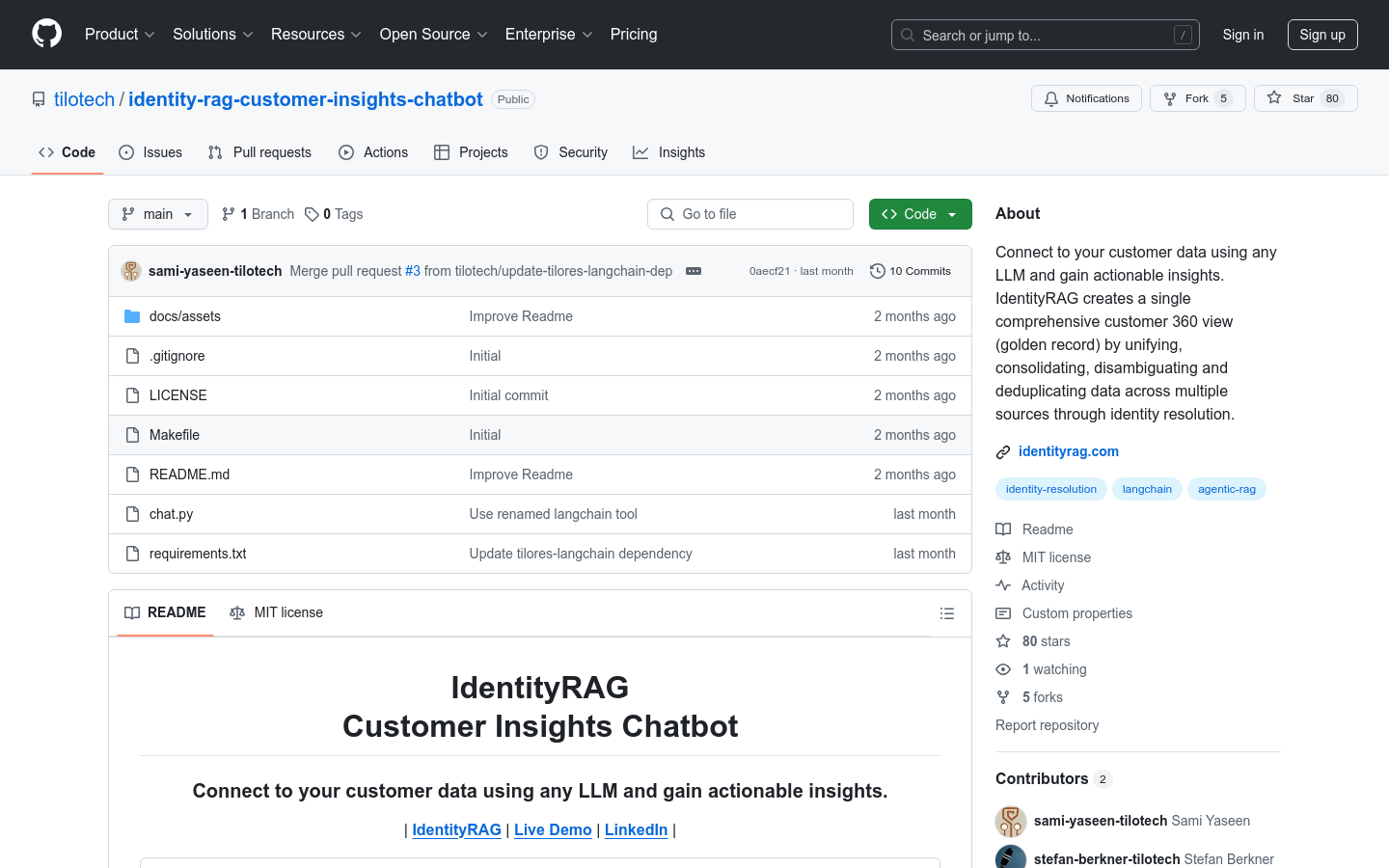This screenshot has width=1389, height=868.
Task: Select the Code repository tab
Action: 68,152
